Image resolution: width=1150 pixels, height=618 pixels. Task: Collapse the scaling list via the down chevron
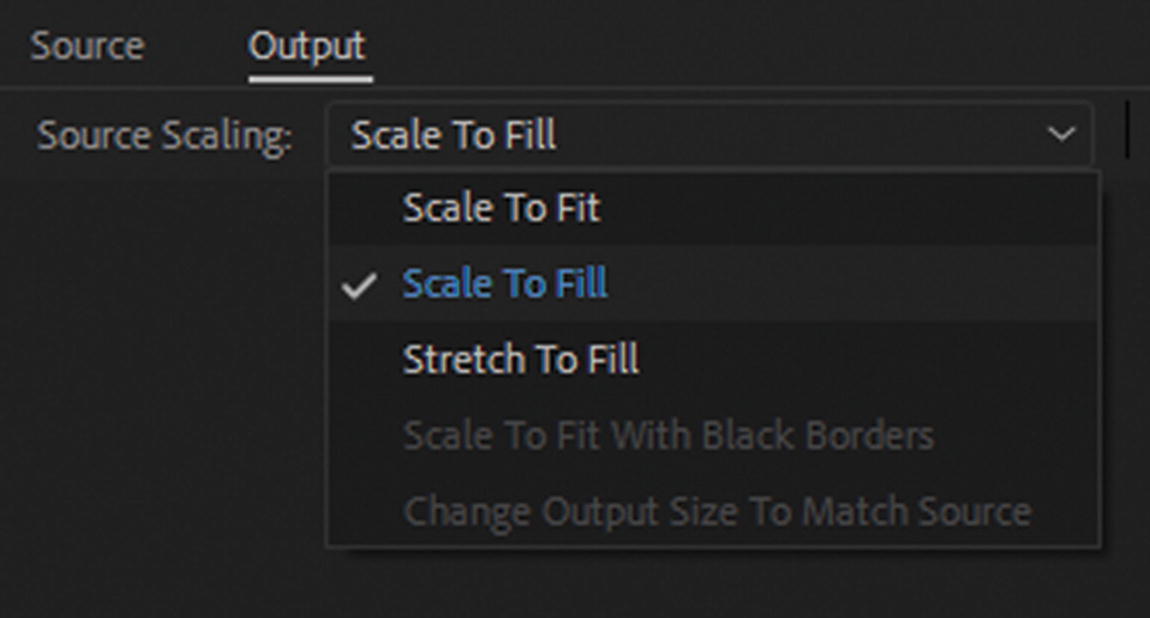1060,134
